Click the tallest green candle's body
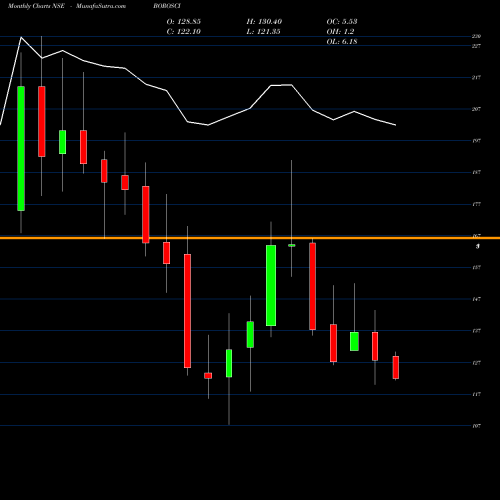Screen dimensions: 500x500 (21, 148)
